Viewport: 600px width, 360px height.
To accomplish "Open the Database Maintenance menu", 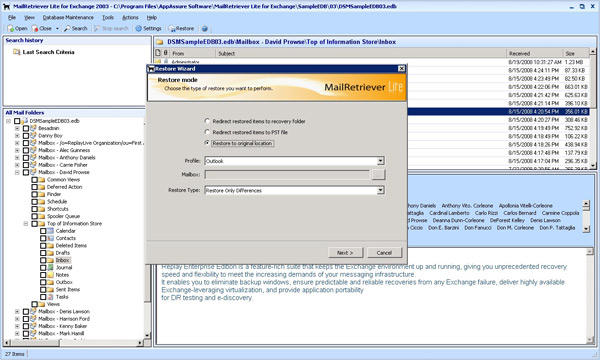I will coord(68,18).
